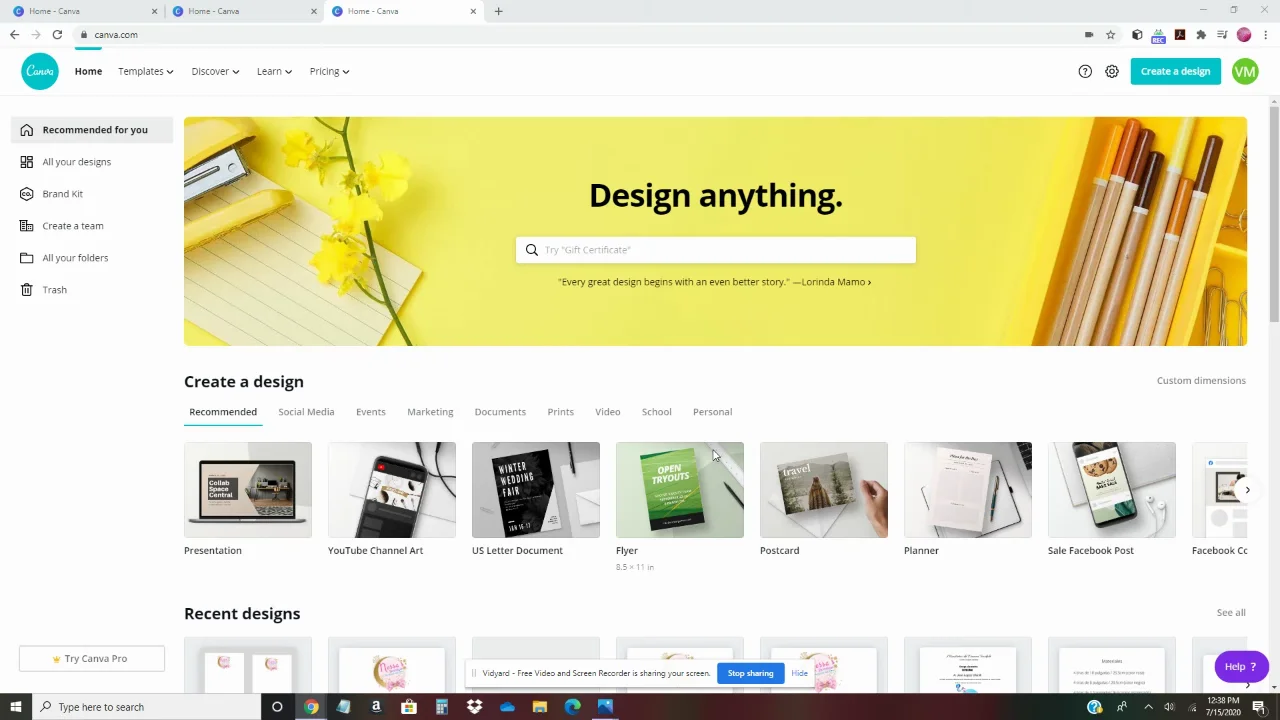Open the purple Help chat button
Viewport: 1280px width, 720px height.
(x=1241, y=667)
